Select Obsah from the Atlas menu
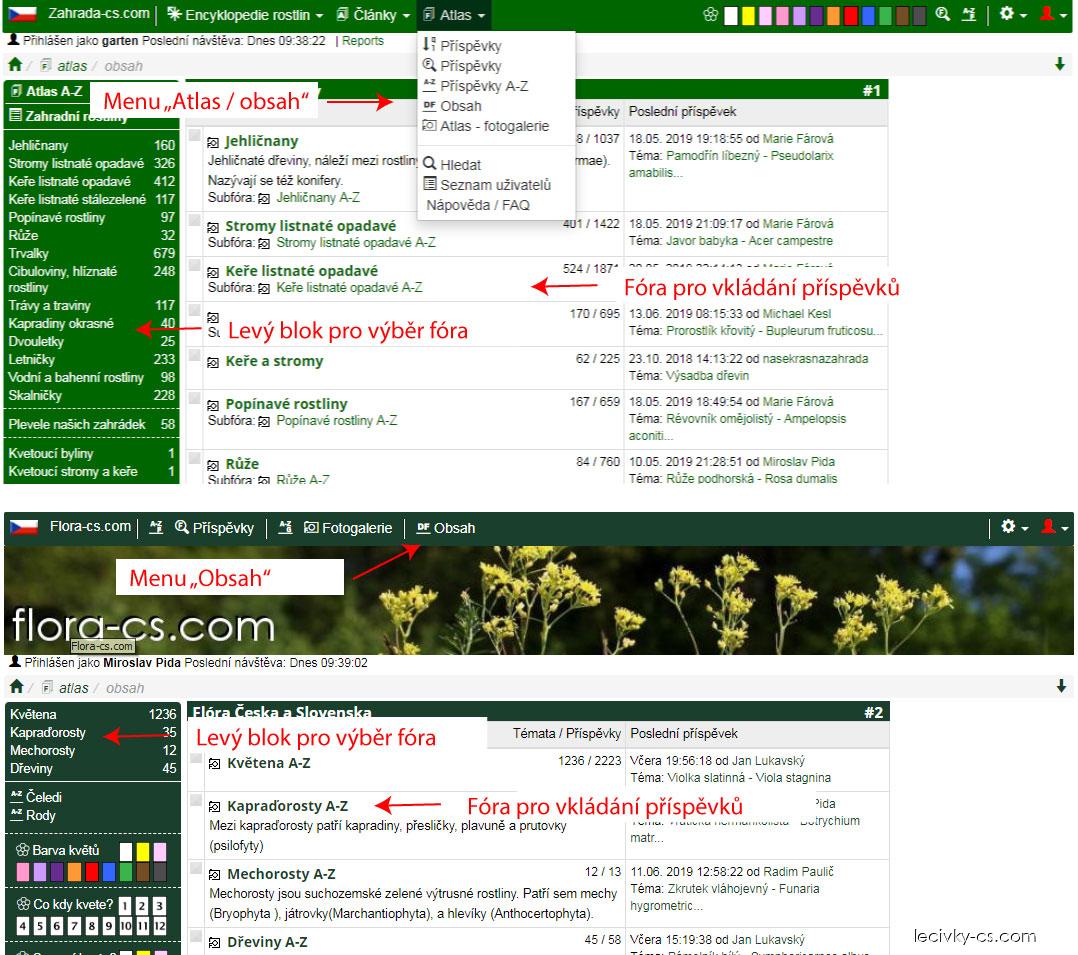The width and height of the screenshot is (1078, 955). [x=460, y=106]
